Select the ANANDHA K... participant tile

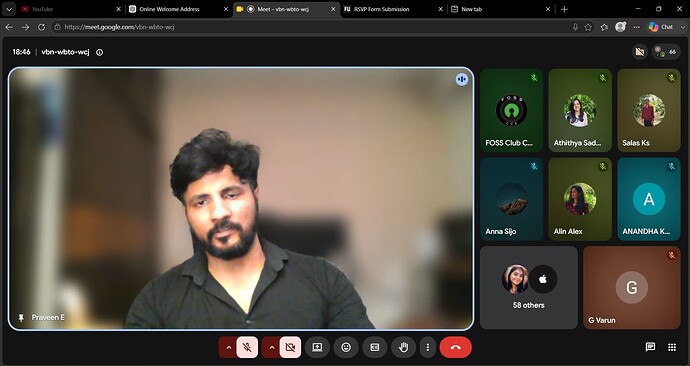(649, 199)
